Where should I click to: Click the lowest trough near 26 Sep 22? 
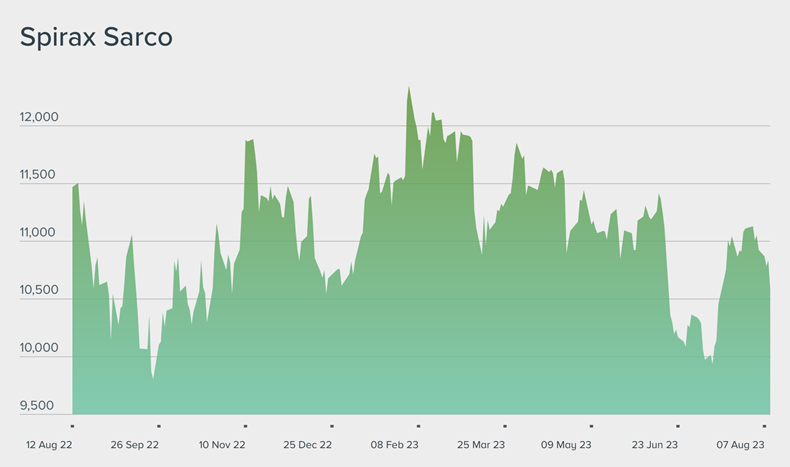click(153, 377)
